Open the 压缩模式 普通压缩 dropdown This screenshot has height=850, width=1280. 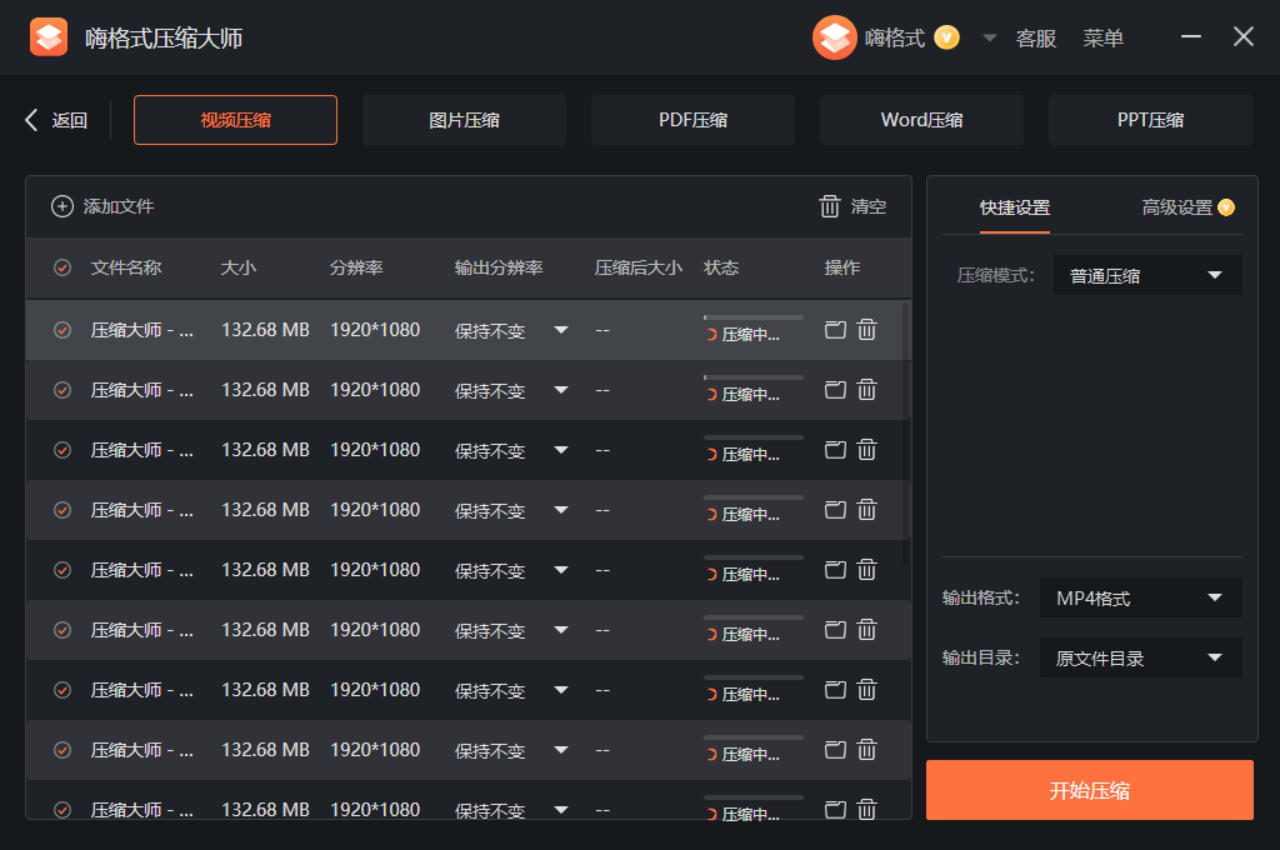click(x=1147, y=275)
